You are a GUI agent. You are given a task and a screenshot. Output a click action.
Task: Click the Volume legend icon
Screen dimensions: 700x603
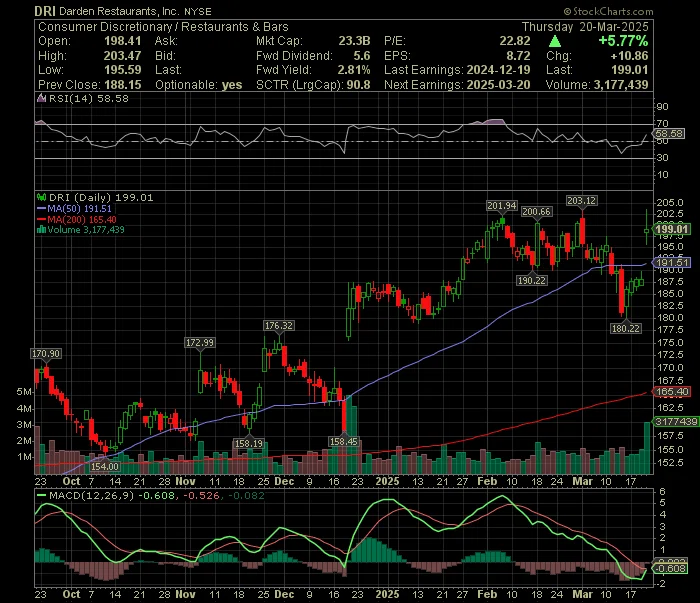[x=42, y=229]
